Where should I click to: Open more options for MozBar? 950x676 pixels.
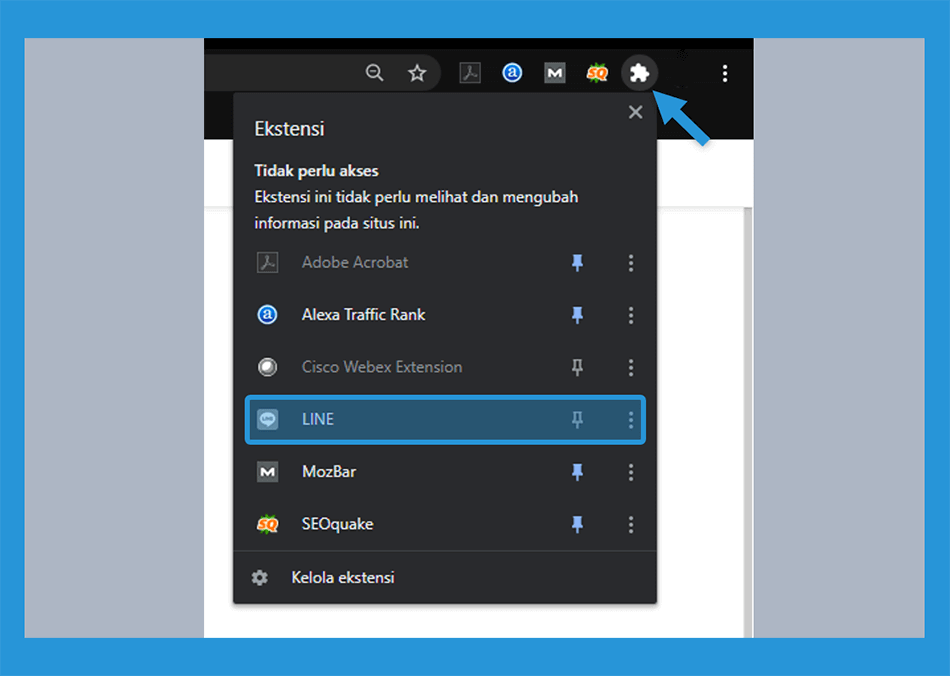631,472
